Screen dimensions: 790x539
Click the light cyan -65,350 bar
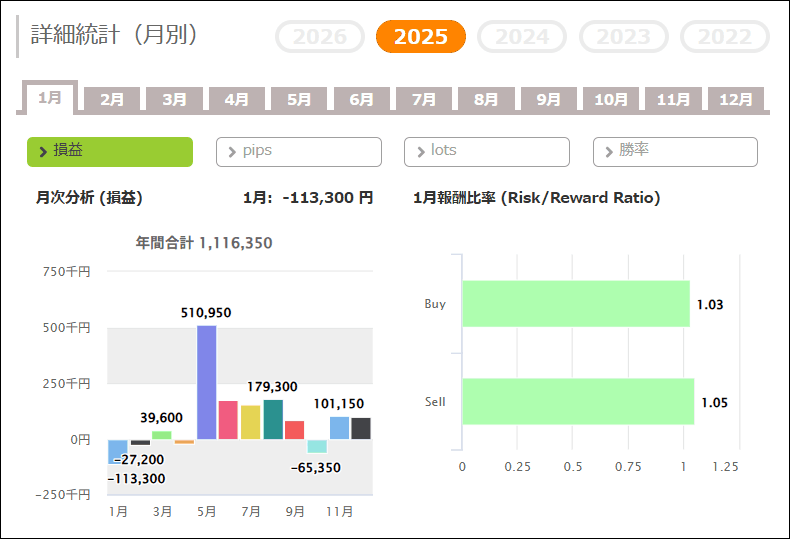(317, 446)
